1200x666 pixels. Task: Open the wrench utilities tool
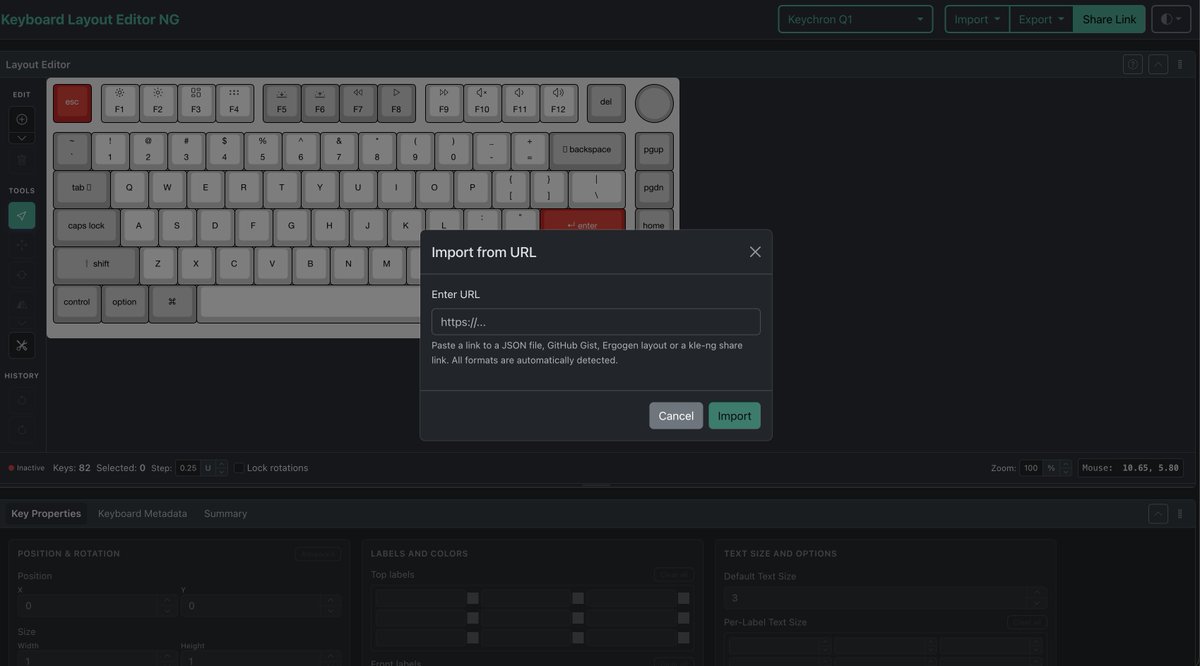21,344
